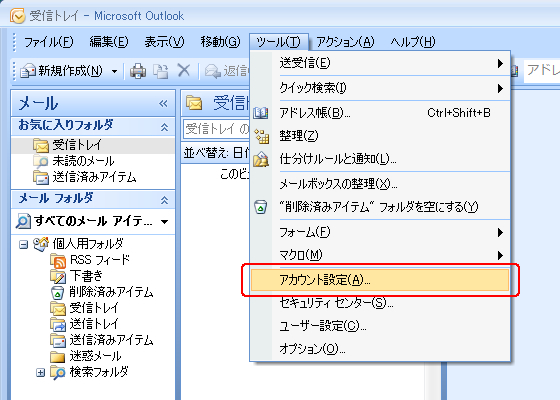This screenshot has height=400, width=560.
Task: Click the アドレス search field in toolbar
Action: [x=542, y=70]
